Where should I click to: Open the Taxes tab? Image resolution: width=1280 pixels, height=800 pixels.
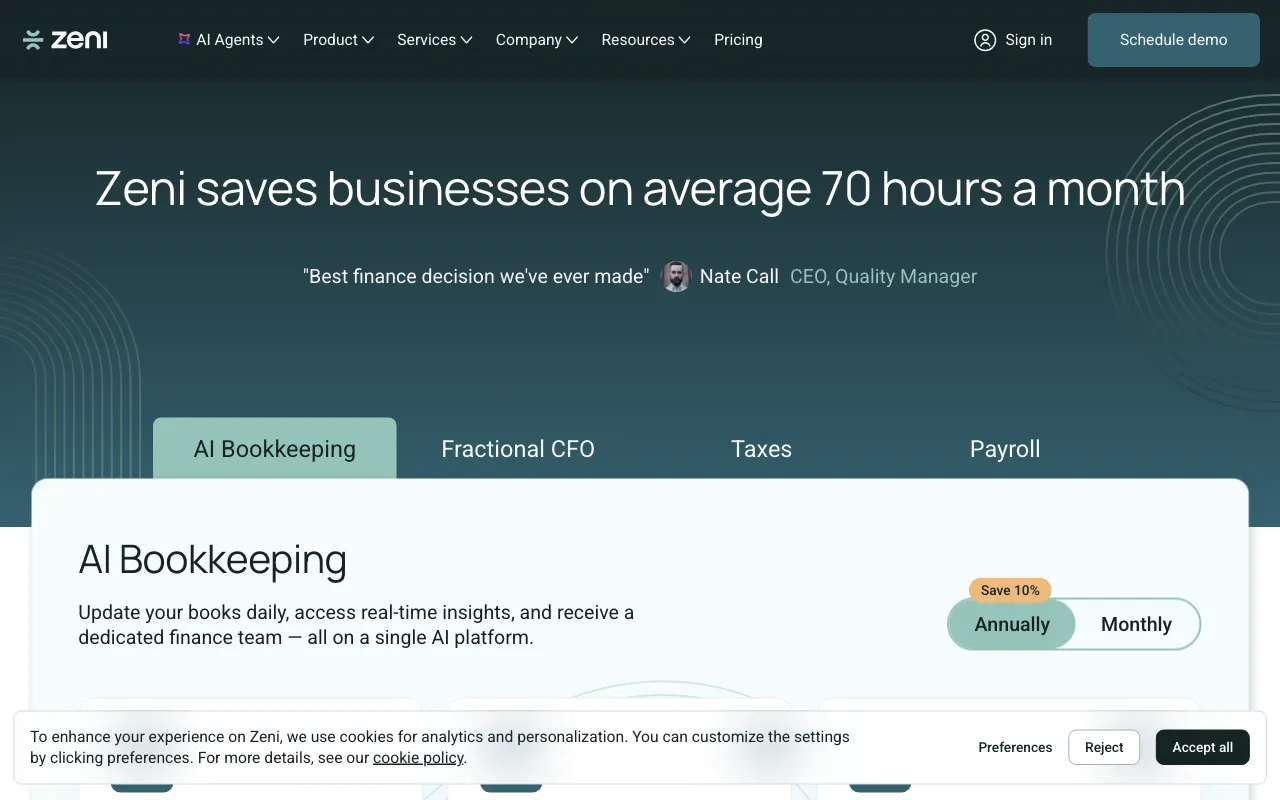pos(761,449)
